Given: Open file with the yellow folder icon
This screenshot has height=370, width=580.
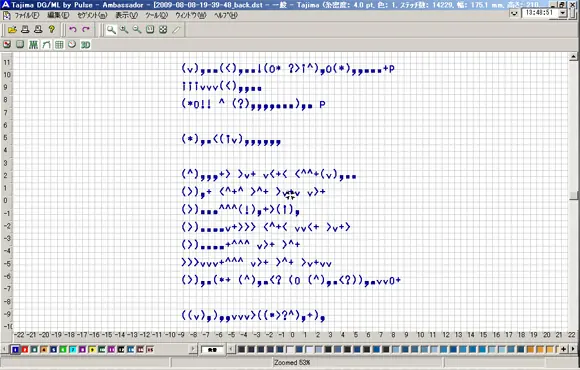Looking at the screenshot, I should click(x=12, y=30).
